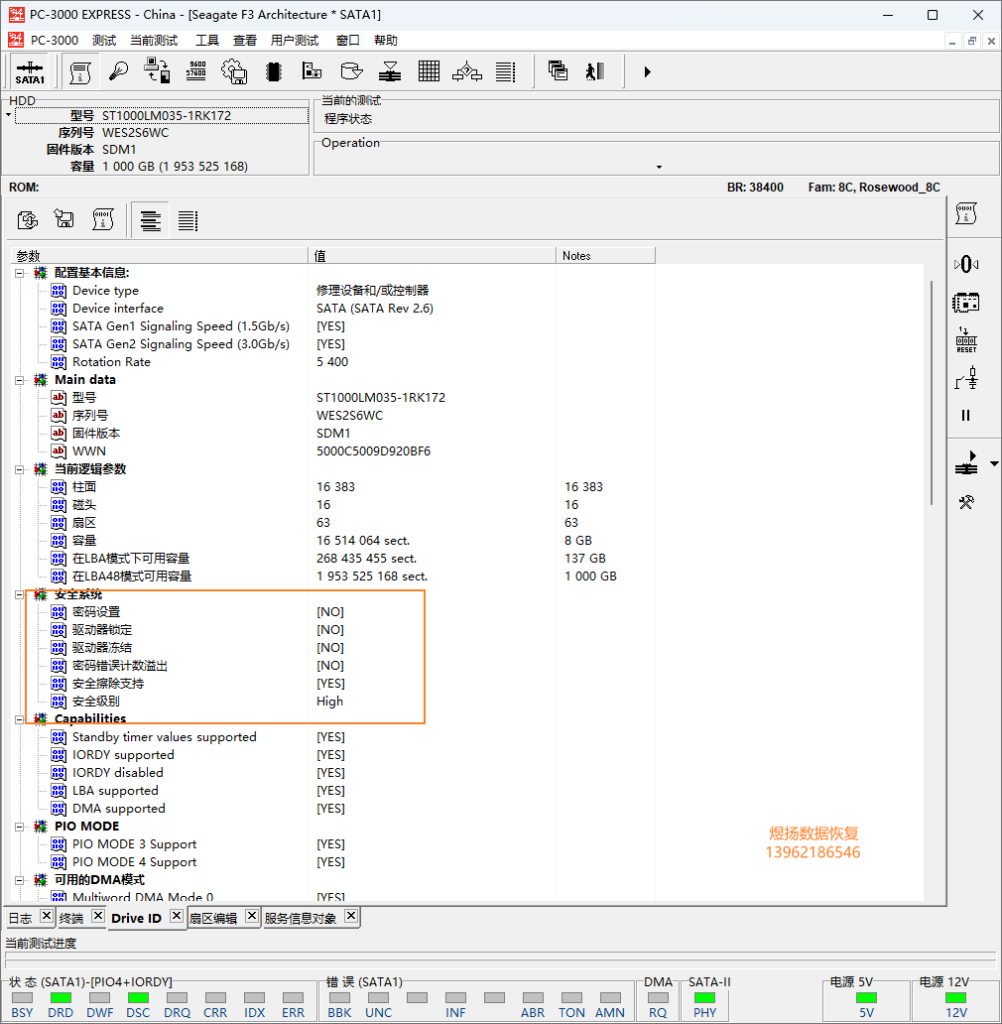The width and height of the screenshot is (1002, 1024).
Task: Collapse the PIO MODE tree group
Action: click(20, 827)
